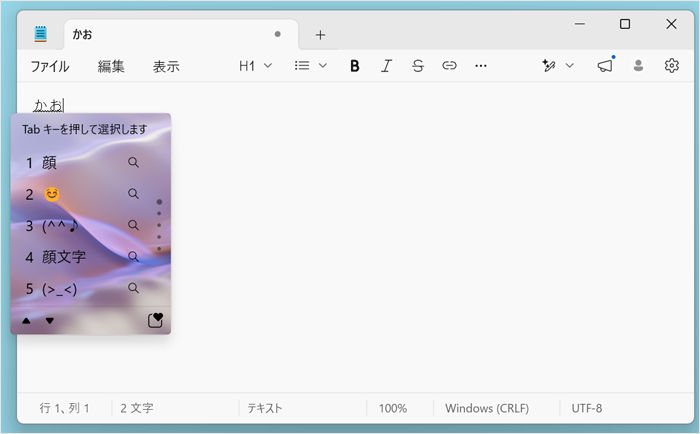Add a new tab with plus button

click(320, 35)
